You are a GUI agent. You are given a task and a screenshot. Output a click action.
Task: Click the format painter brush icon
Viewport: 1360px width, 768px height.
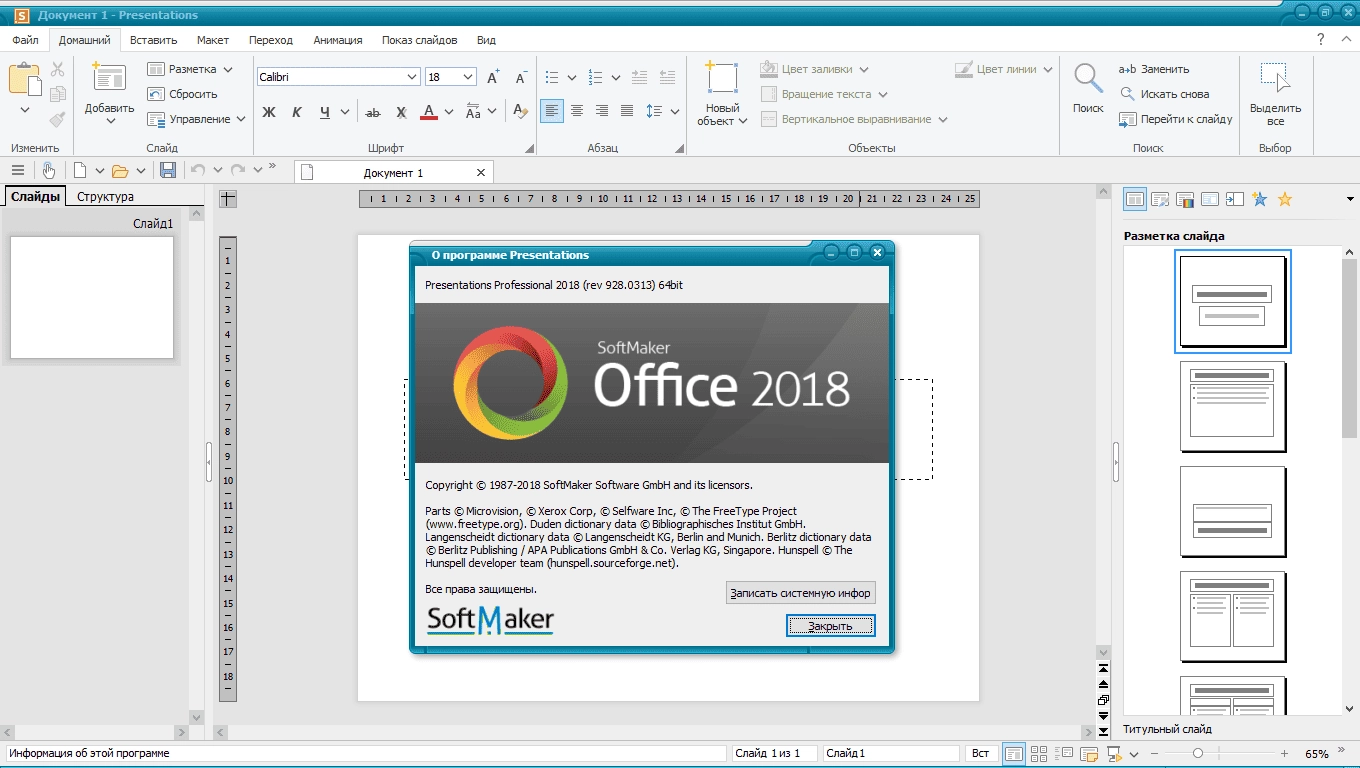(57, 119)
